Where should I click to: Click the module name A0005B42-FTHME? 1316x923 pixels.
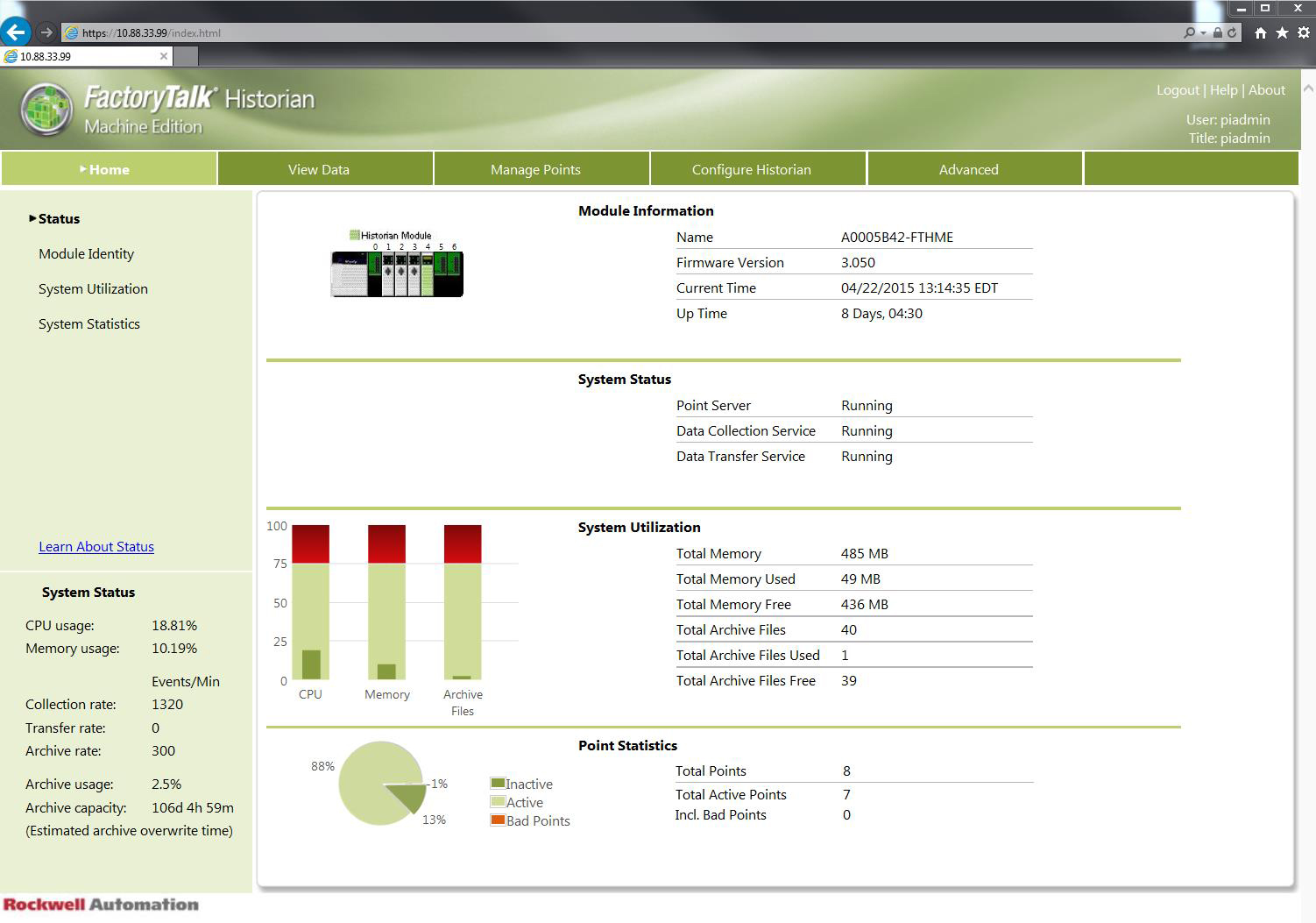point(897,237)
